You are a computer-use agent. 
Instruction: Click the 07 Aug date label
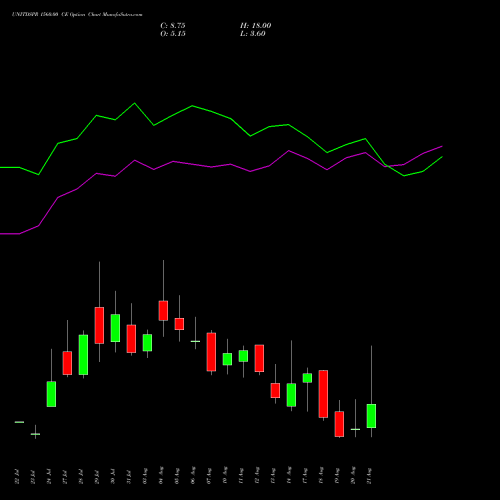click(x=209, y=476)
